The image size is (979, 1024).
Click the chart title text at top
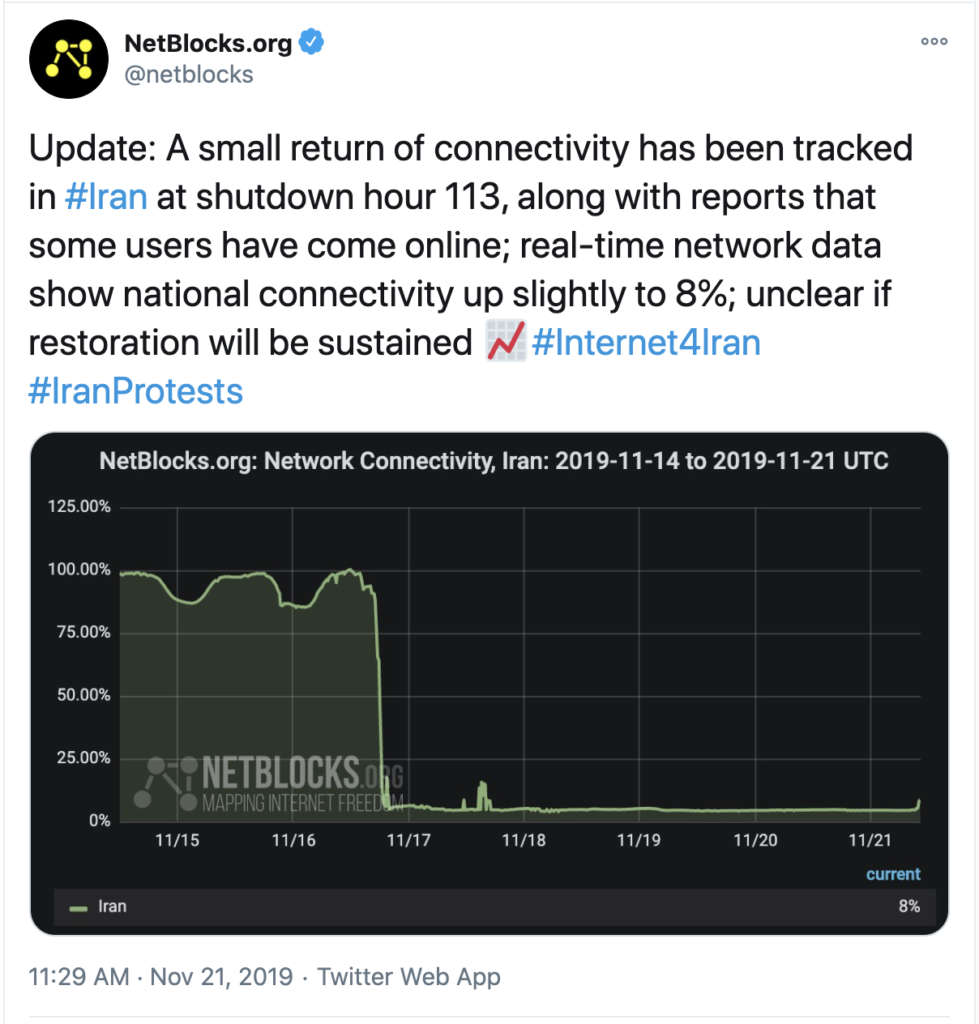click(x=494, y=461)
